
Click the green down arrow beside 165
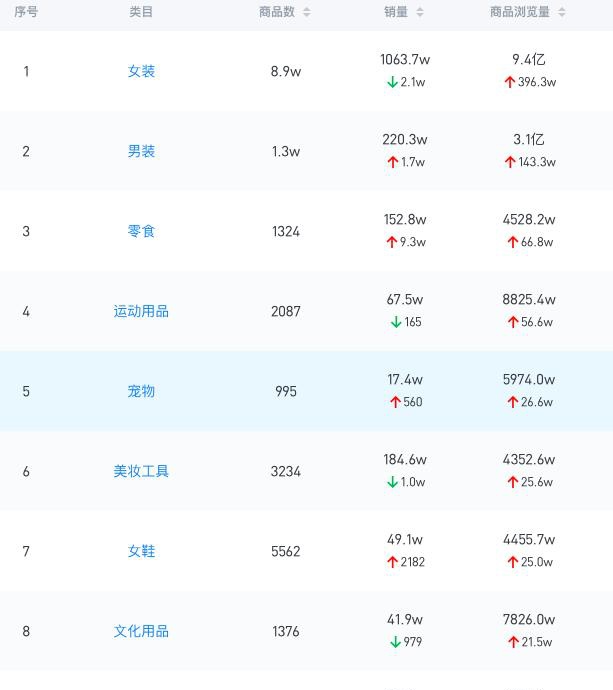(x=396, y=322)
